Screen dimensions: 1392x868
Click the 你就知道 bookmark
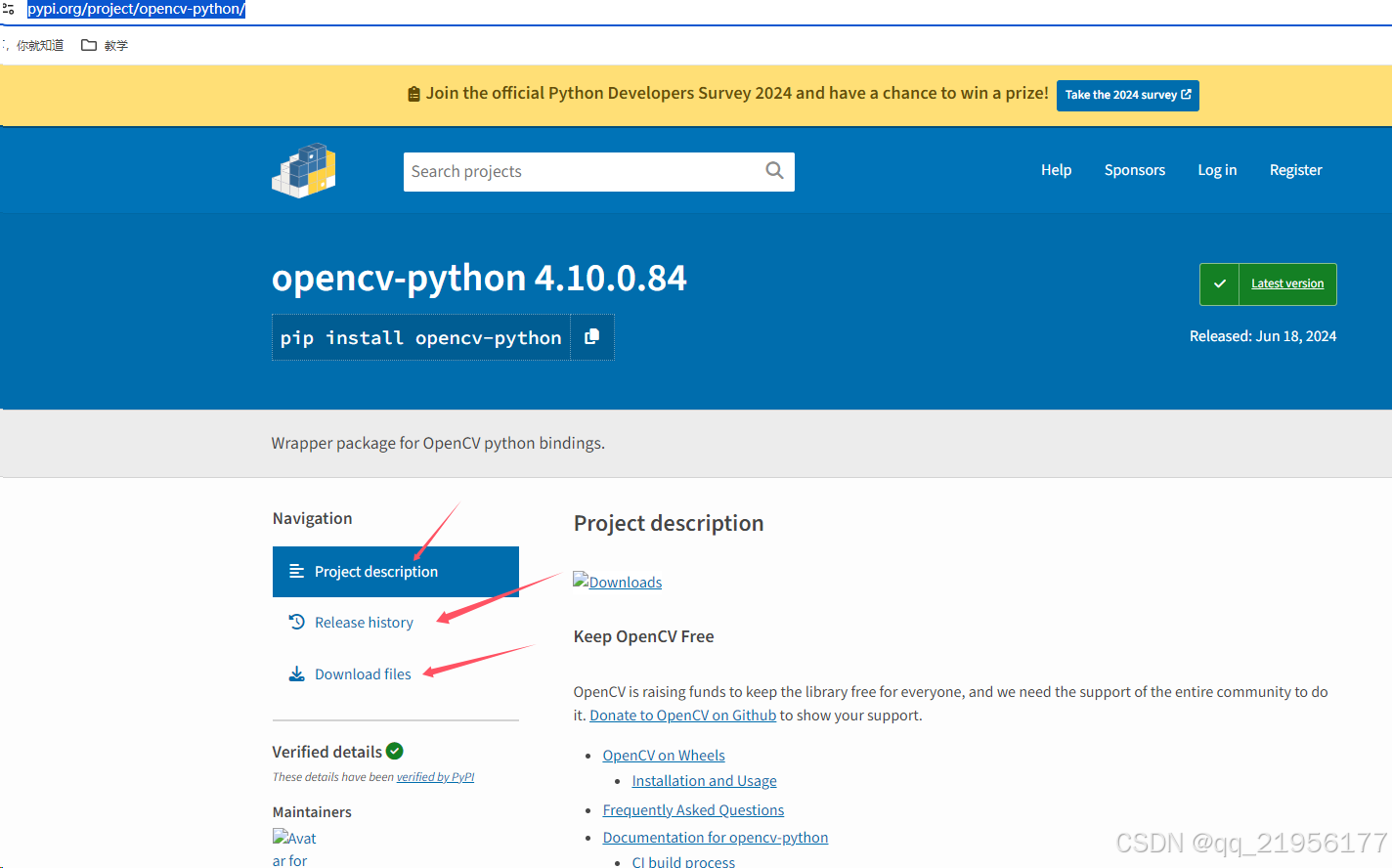pyautogui.click(x=40, y=45)
